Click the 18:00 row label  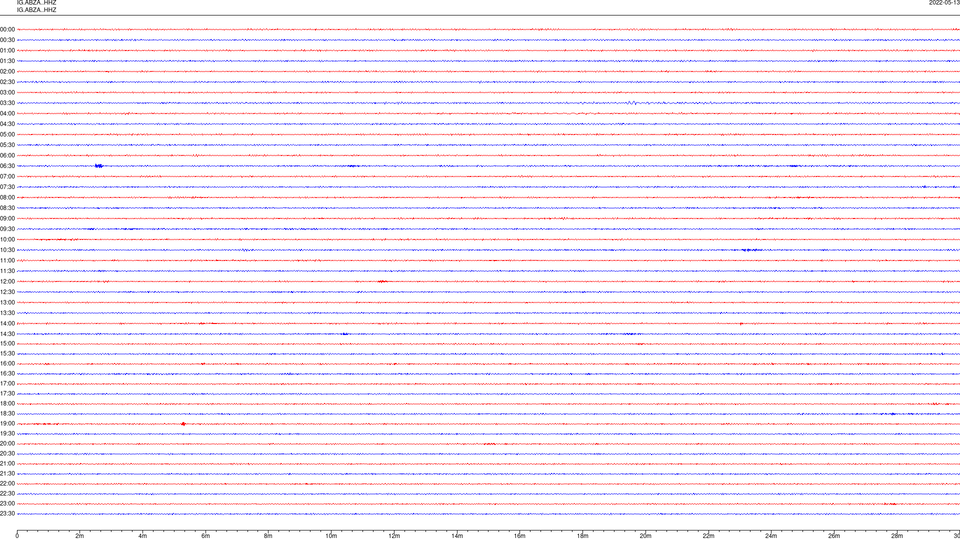[7, 403]
